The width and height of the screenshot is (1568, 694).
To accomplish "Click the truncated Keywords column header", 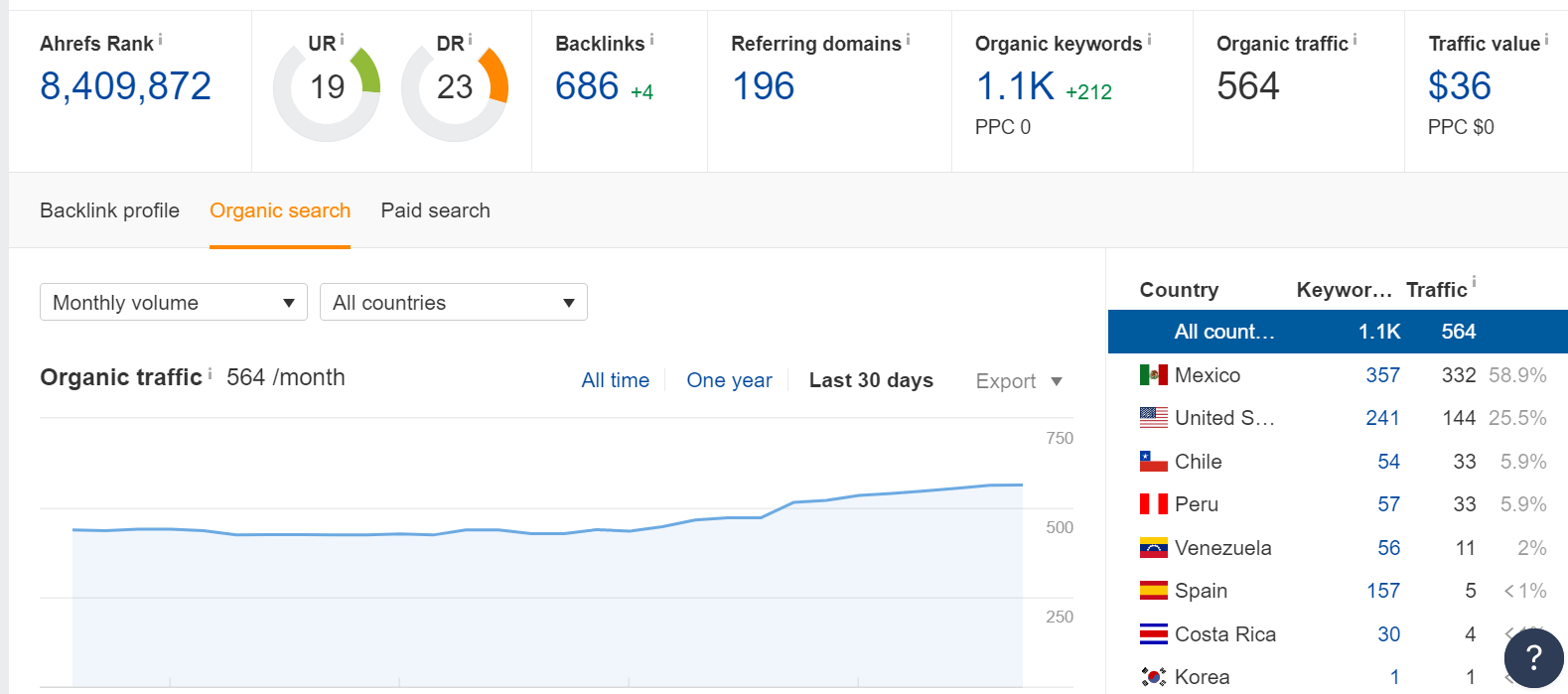I will (x=1344, y=290).
